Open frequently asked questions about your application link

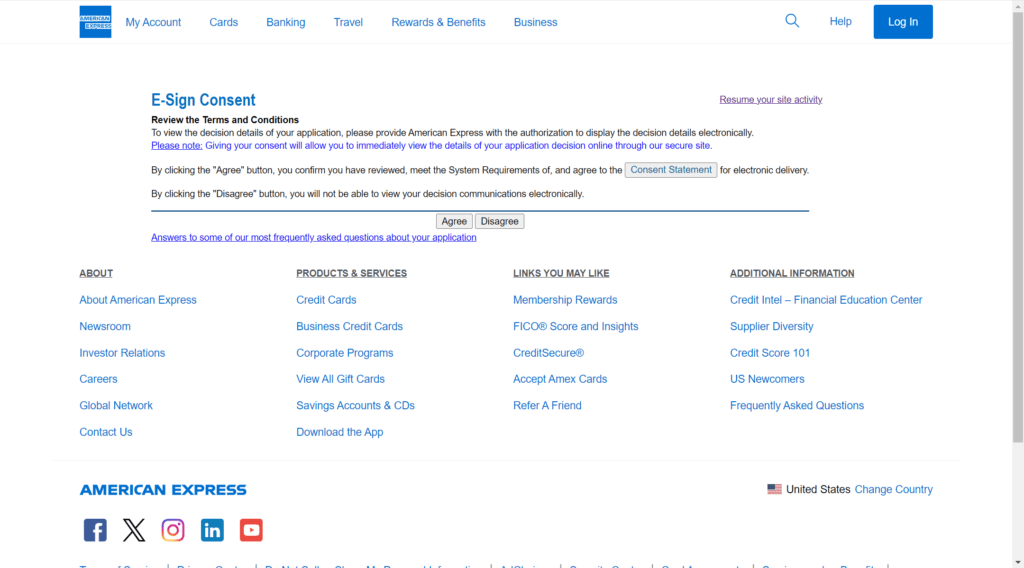point(313,238)
